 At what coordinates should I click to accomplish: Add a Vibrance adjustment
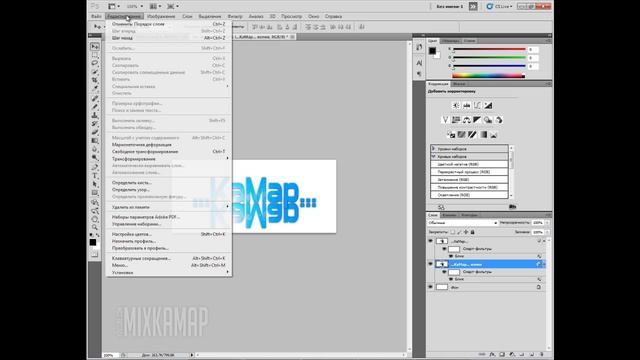click(x=445, y=120)
